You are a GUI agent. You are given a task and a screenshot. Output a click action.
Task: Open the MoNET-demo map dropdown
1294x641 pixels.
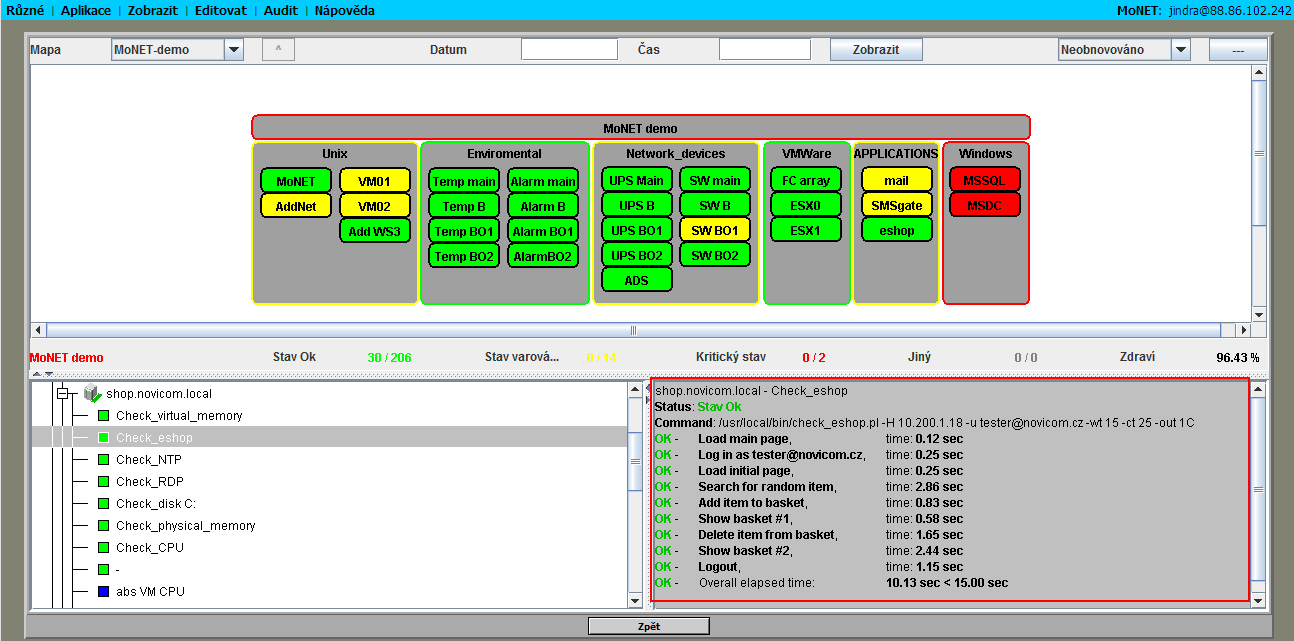coord(233,49)
